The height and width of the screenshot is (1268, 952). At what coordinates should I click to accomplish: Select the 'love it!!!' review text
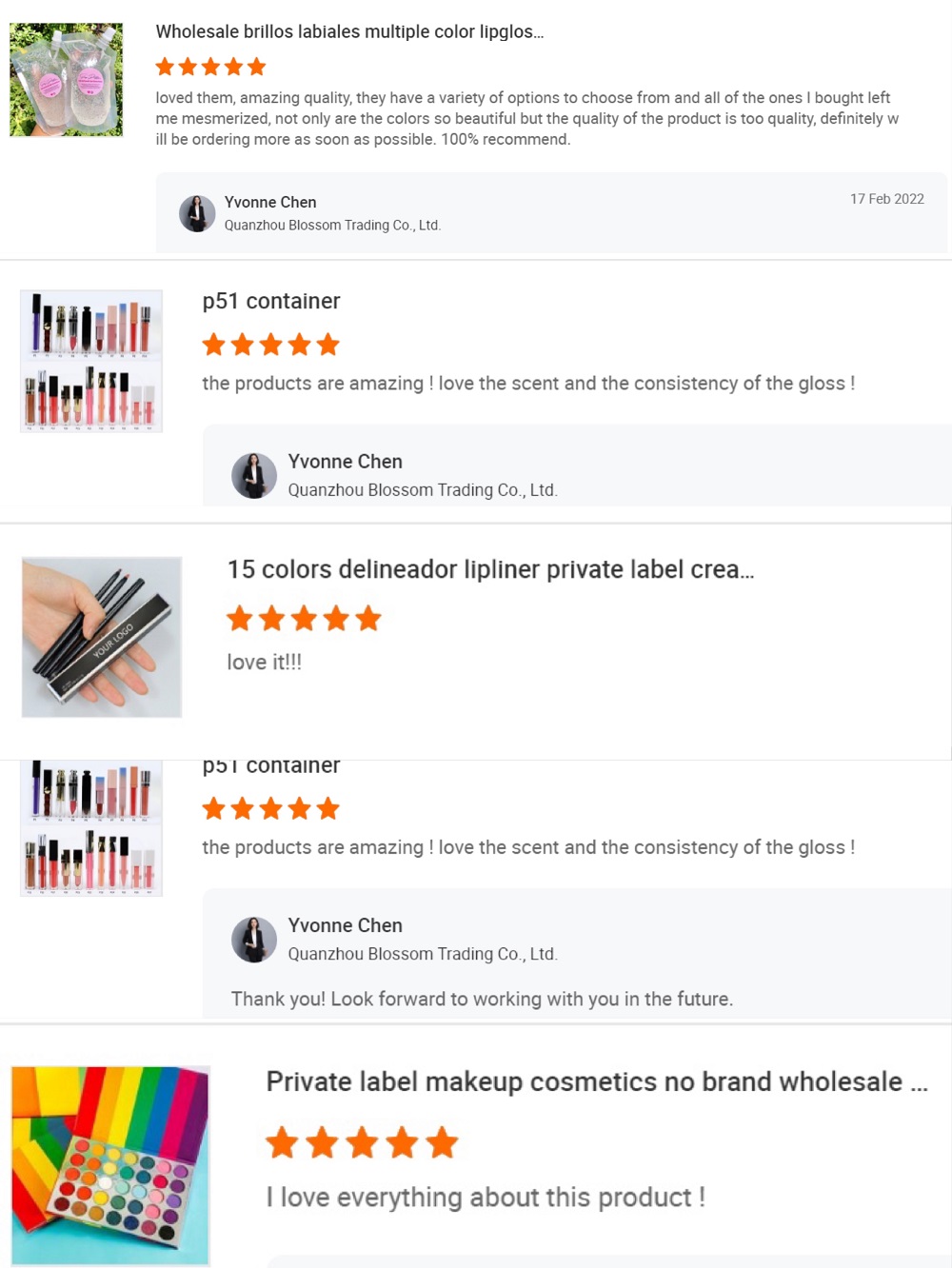click(263, 662)
